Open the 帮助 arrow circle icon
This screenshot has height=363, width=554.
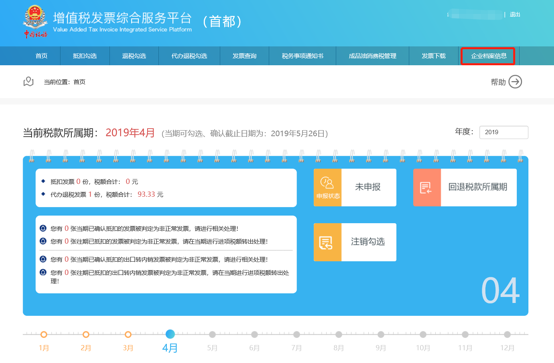(515, 82)
